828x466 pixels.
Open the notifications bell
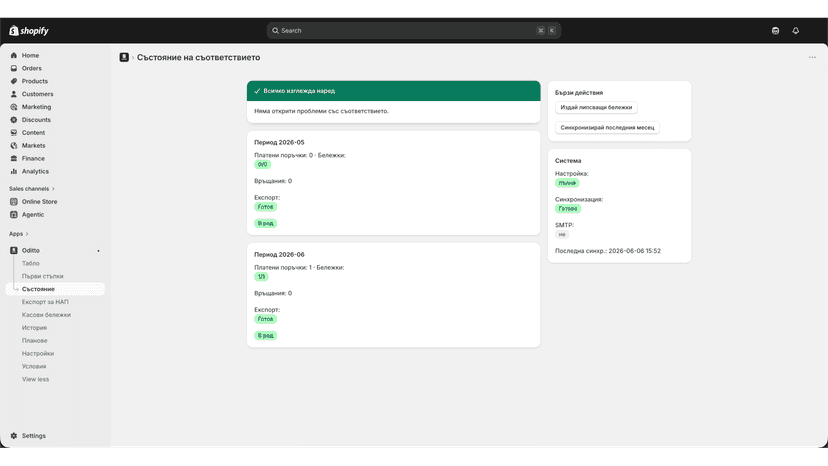[795, 31]
